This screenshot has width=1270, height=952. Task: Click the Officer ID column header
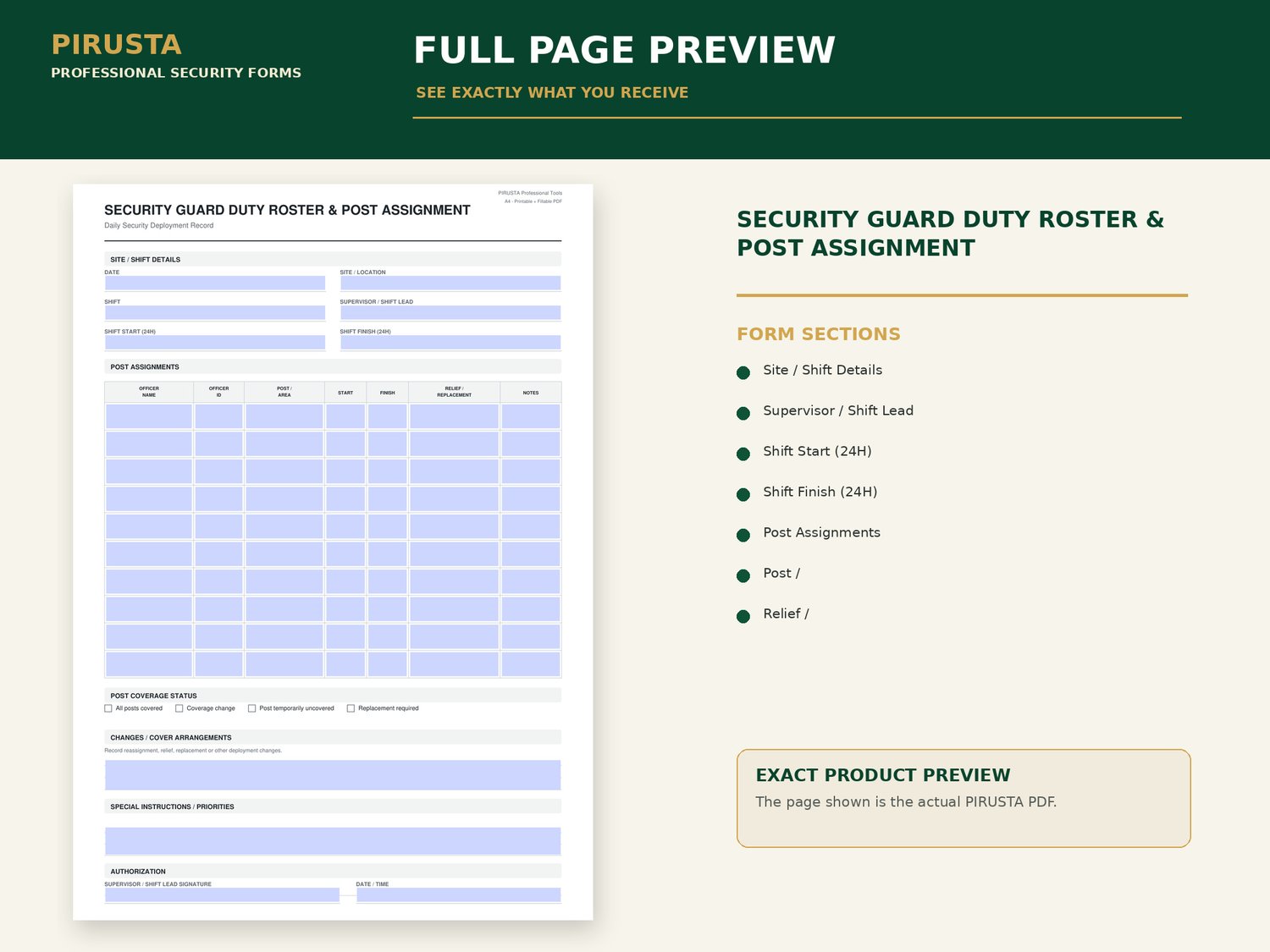218,392
